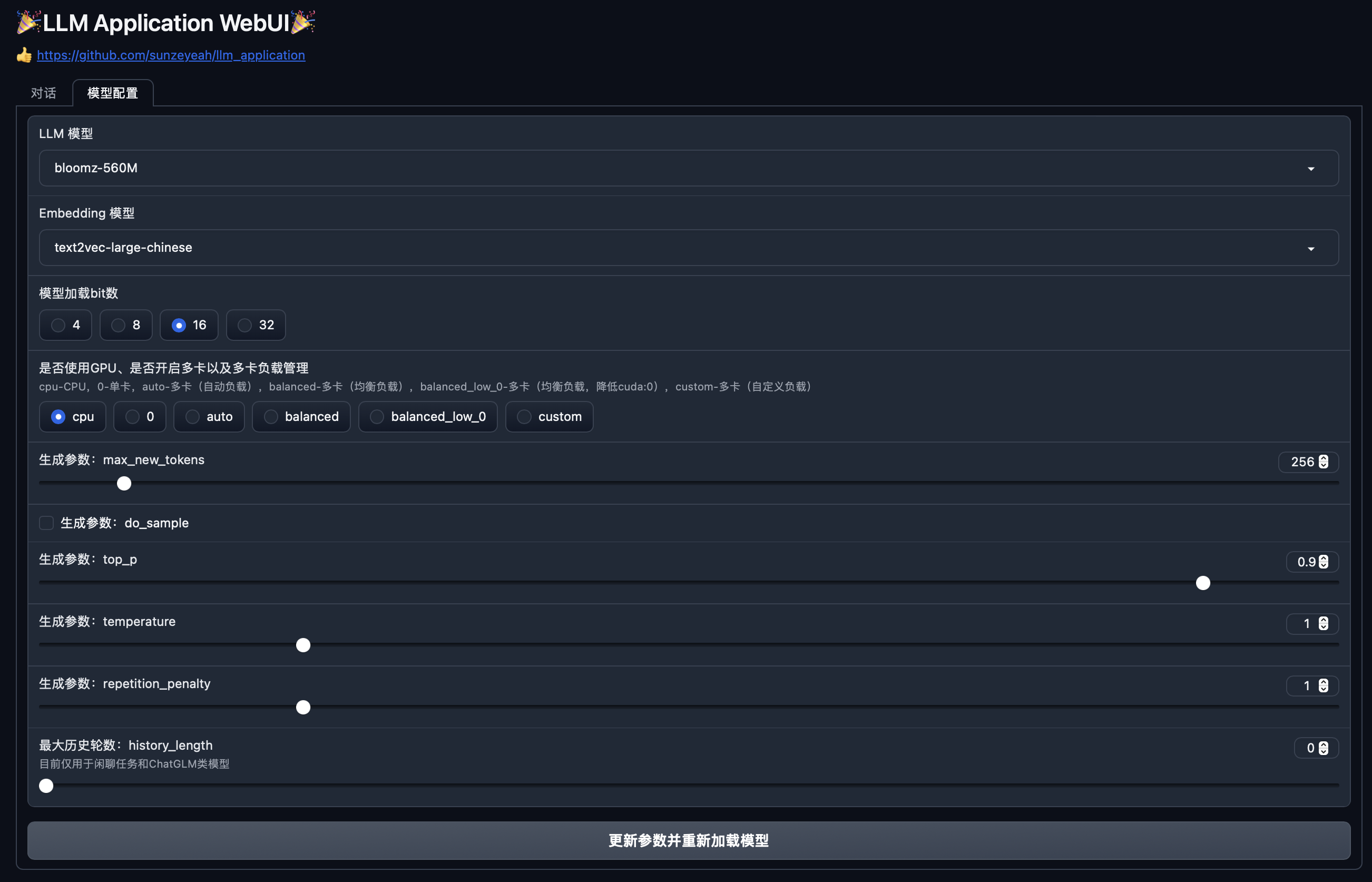This screenshot has height=882, width=1372.
Task: Select the custom device mapping option
Action: pyautogui.click(x=524, y=417)
